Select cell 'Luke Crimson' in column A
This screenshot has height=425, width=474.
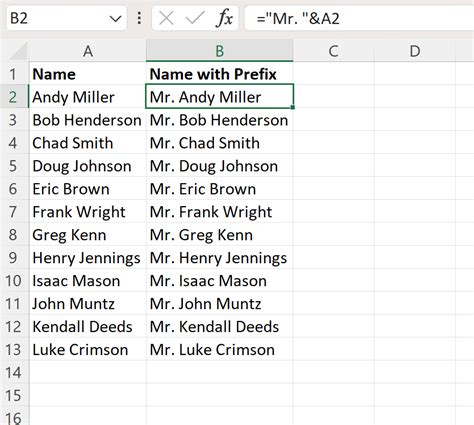pos(88,350)
